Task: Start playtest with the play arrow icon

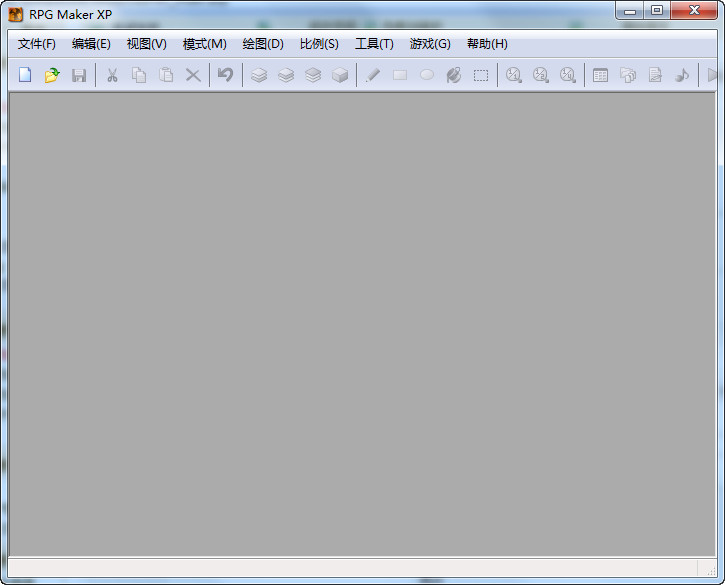Action: point(713,75)
